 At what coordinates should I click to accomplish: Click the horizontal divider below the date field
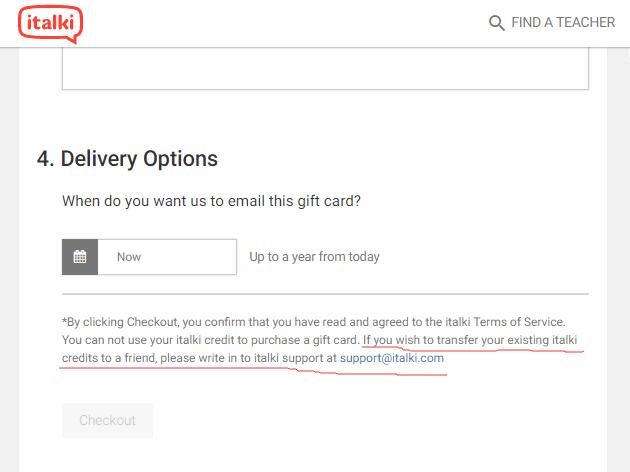[x=325, y=294]
